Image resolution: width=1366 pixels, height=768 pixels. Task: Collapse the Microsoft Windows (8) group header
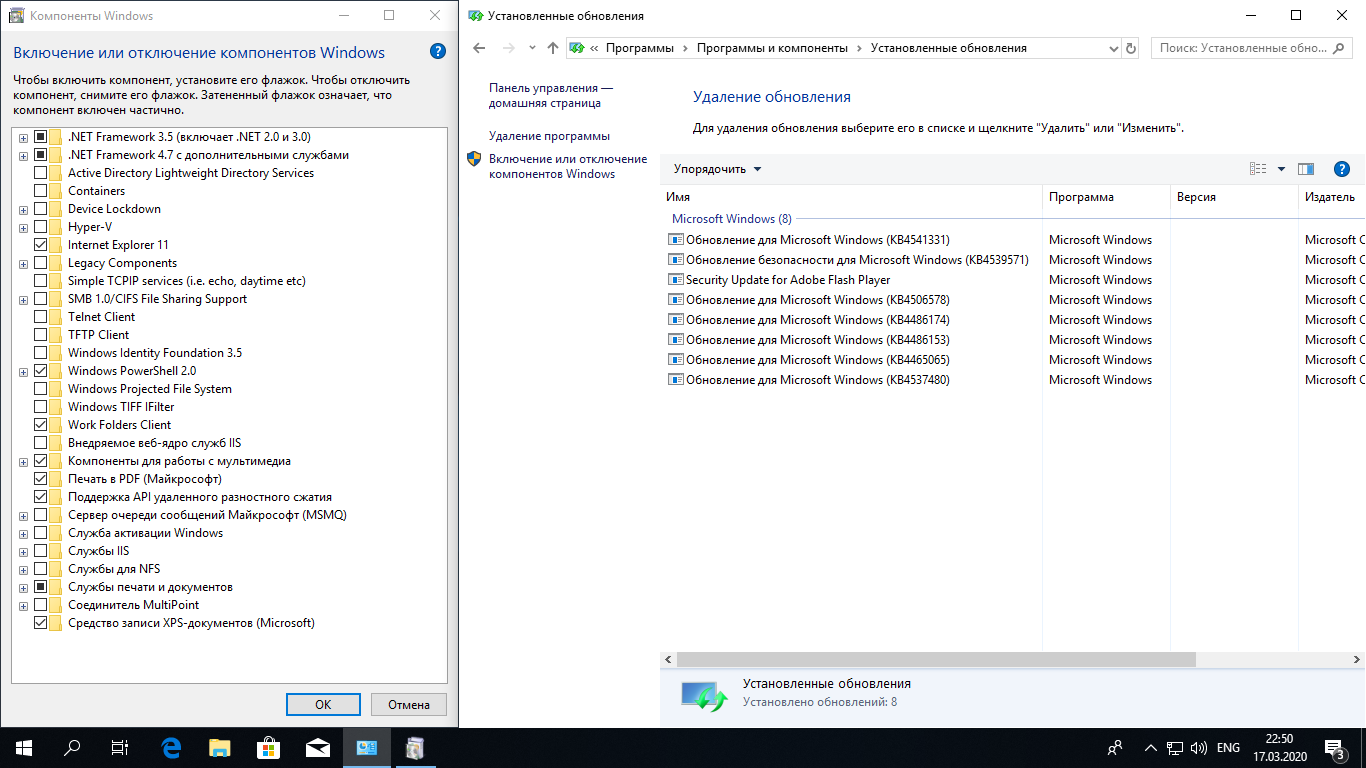(731, 219)
